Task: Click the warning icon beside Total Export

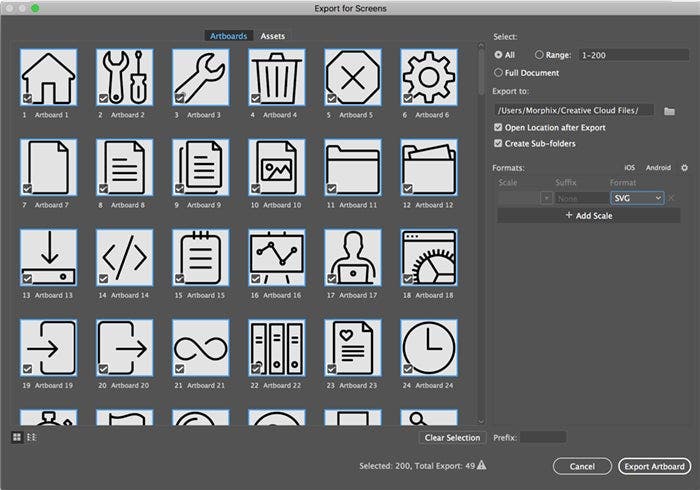Action: coord(482,465)
